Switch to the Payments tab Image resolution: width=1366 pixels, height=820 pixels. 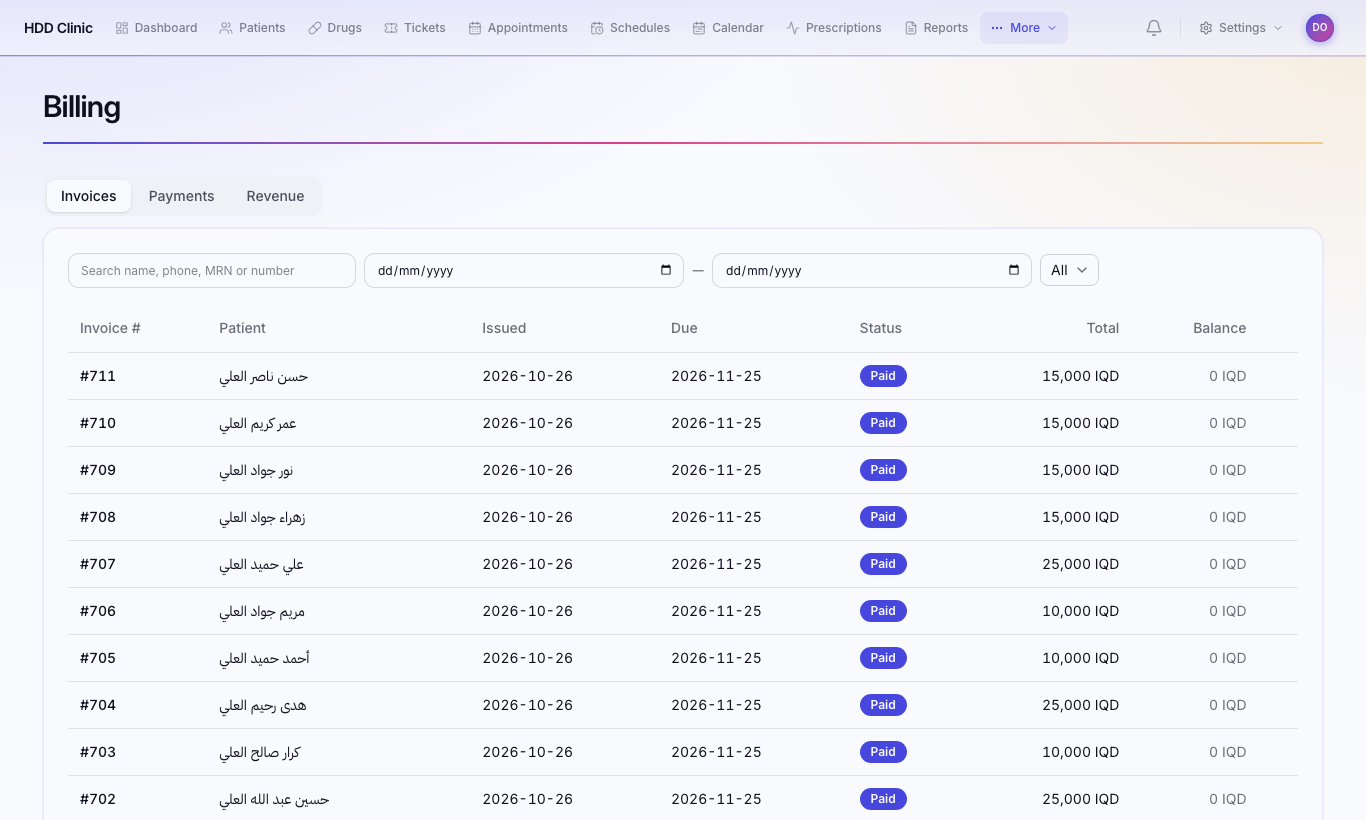pyautogui.click(x=181, y=196)
